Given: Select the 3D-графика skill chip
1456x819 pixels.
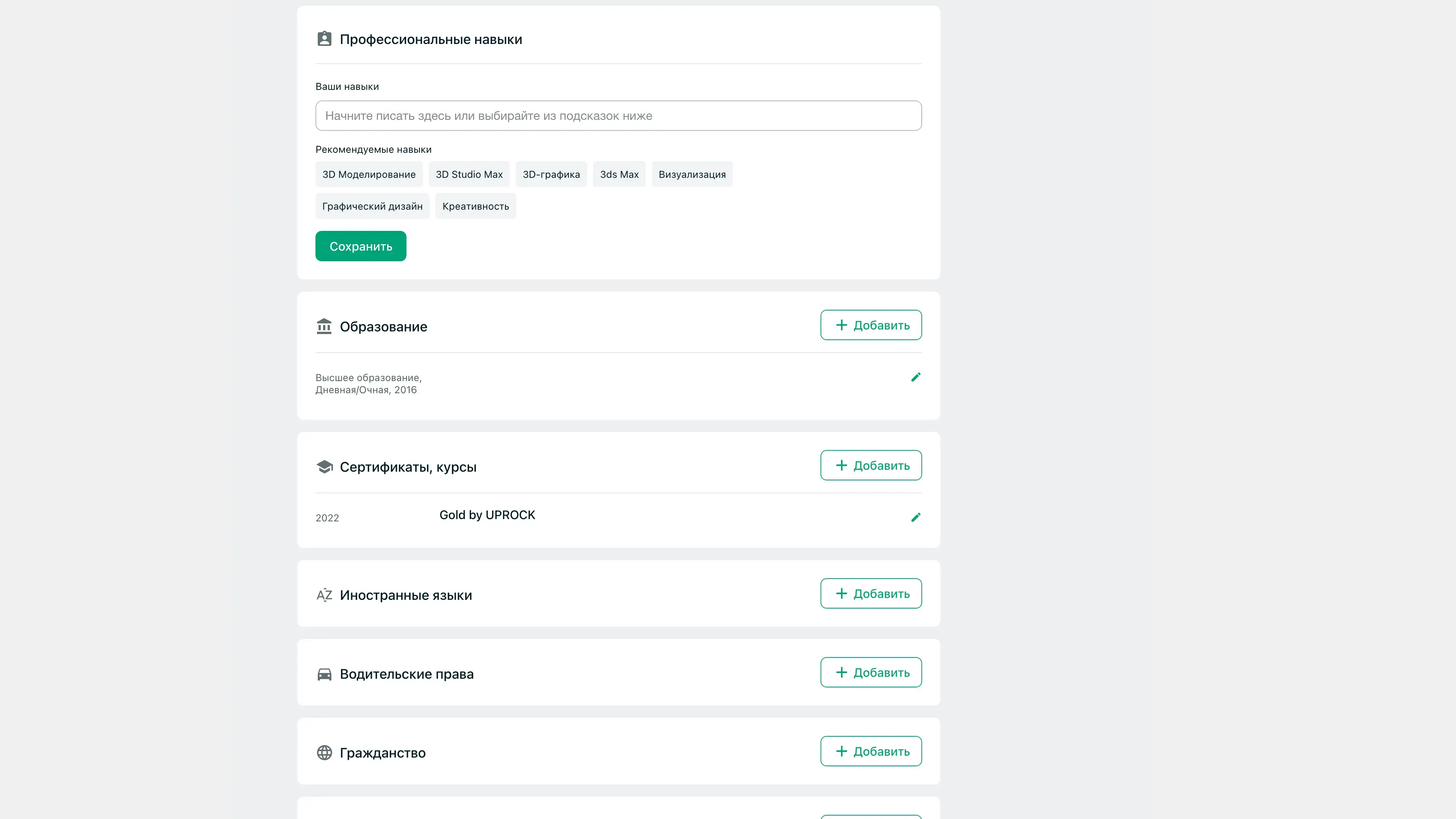Looking at the screenshot, I should pyautogui.click(x=551, y=174).
